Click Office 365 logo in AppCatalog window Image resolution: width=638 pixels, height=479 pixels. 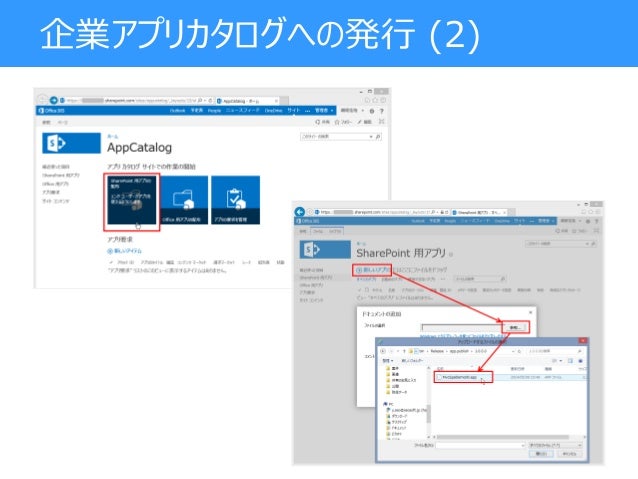coord(52,111)
